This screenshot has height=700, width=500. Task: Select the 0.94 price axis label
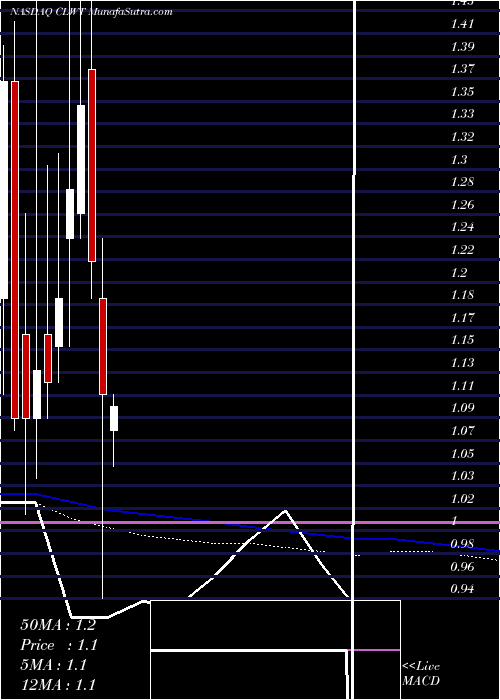click(462, 589)
